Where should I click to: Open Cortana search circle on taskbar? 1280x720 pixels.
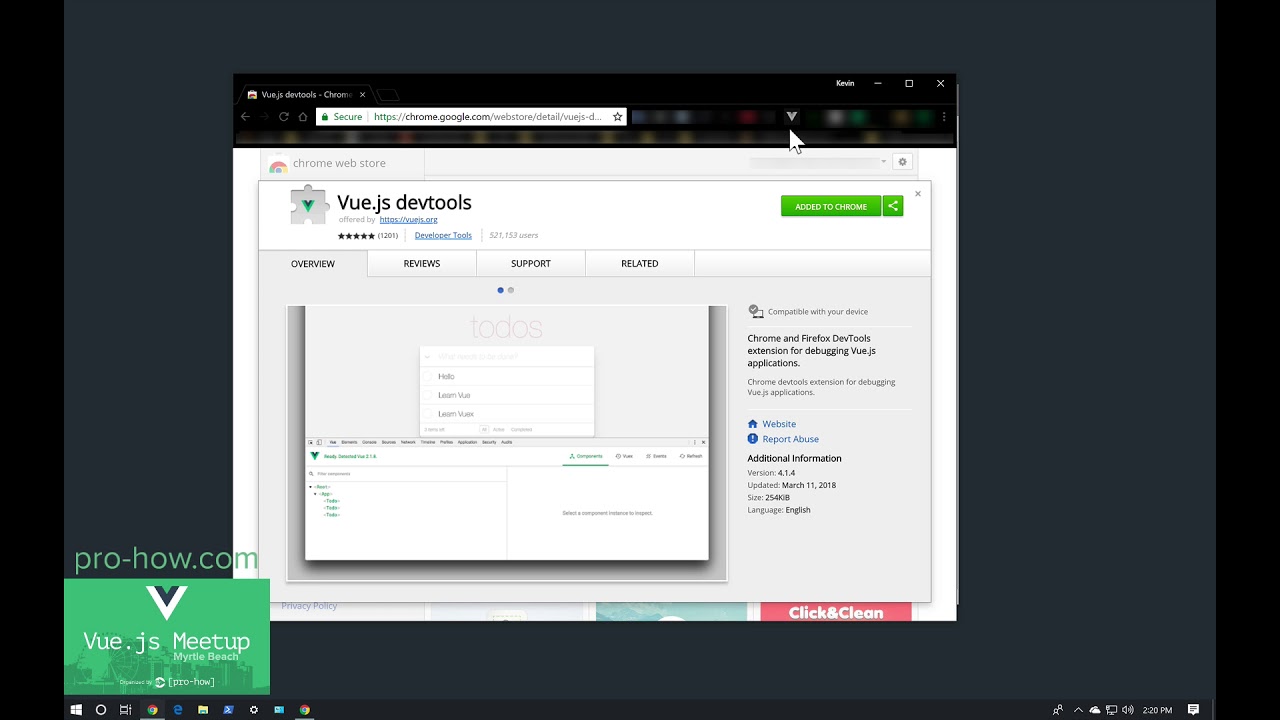tap(101, 710)
